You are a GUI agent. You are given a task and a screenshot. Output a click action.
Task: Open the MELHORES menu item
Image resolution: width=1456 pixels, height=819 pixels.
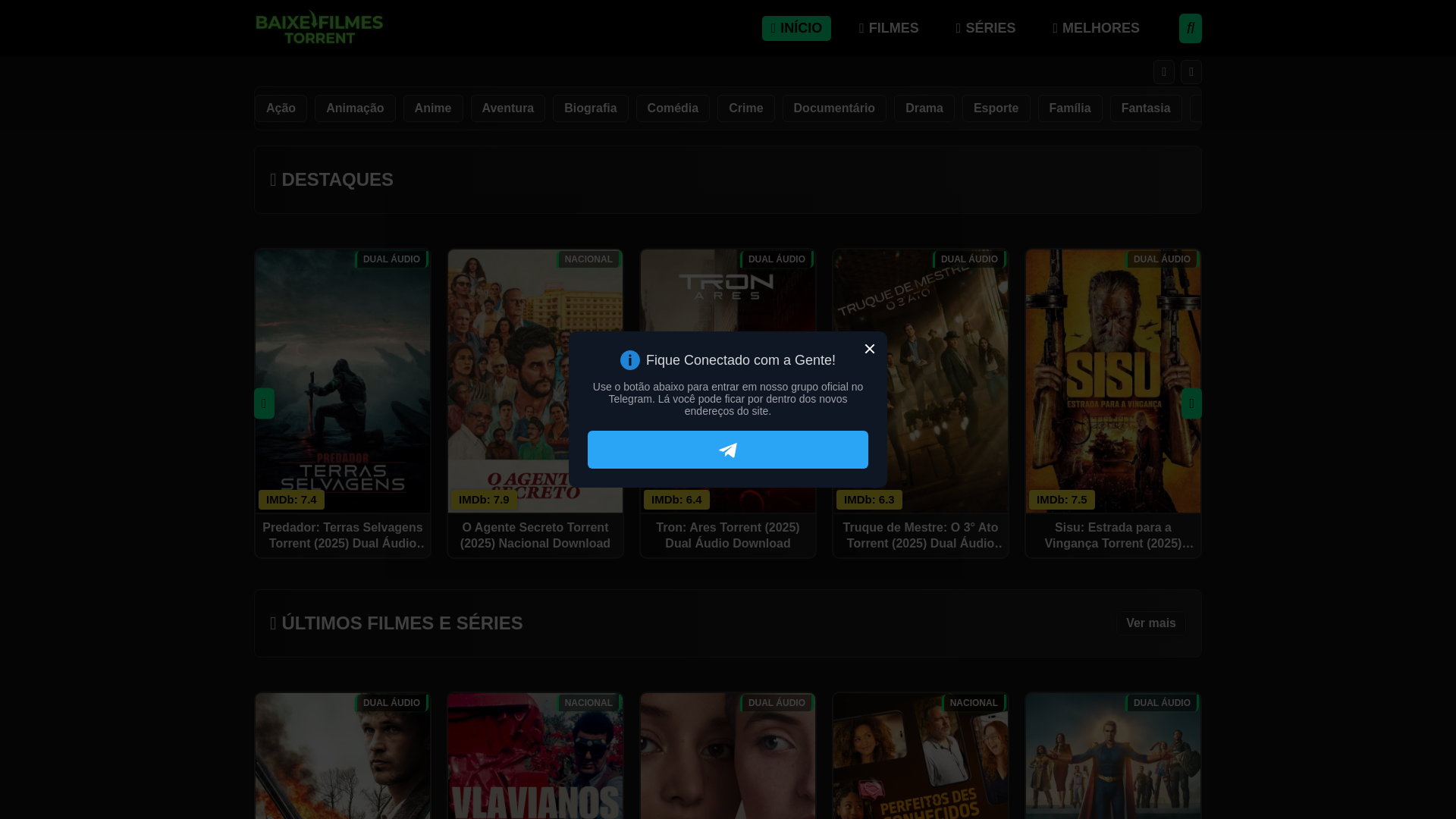click(1096, 28)
